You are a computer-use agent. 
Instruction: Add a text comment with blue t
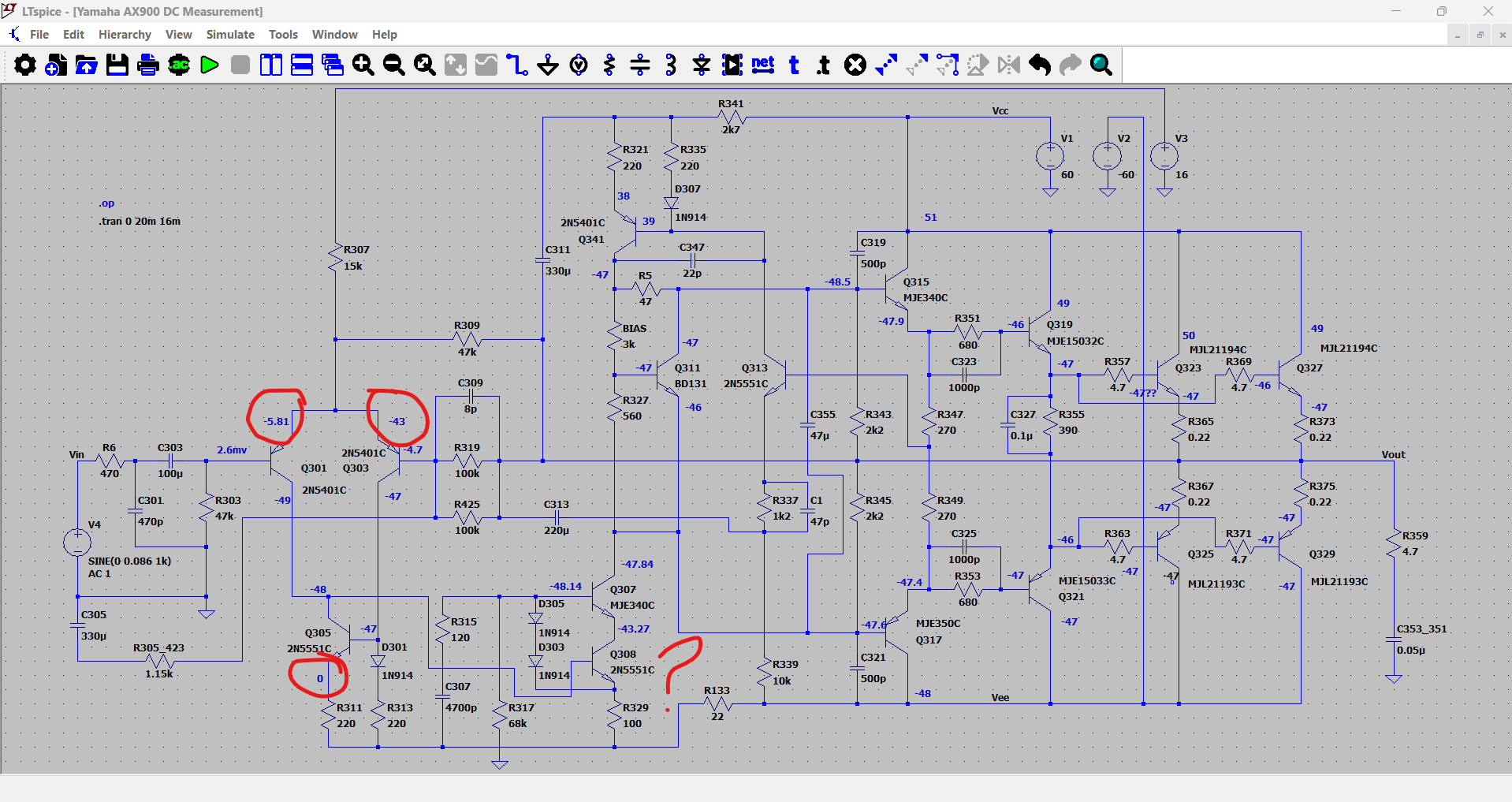click(794, 65)
